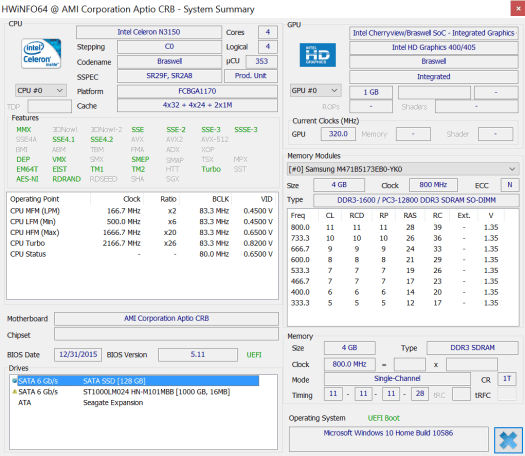Image resolution: width=525 pixels, height=456 pixels.
Task: Click the blue X close icon at the bottom right
Action: (508, 440)
